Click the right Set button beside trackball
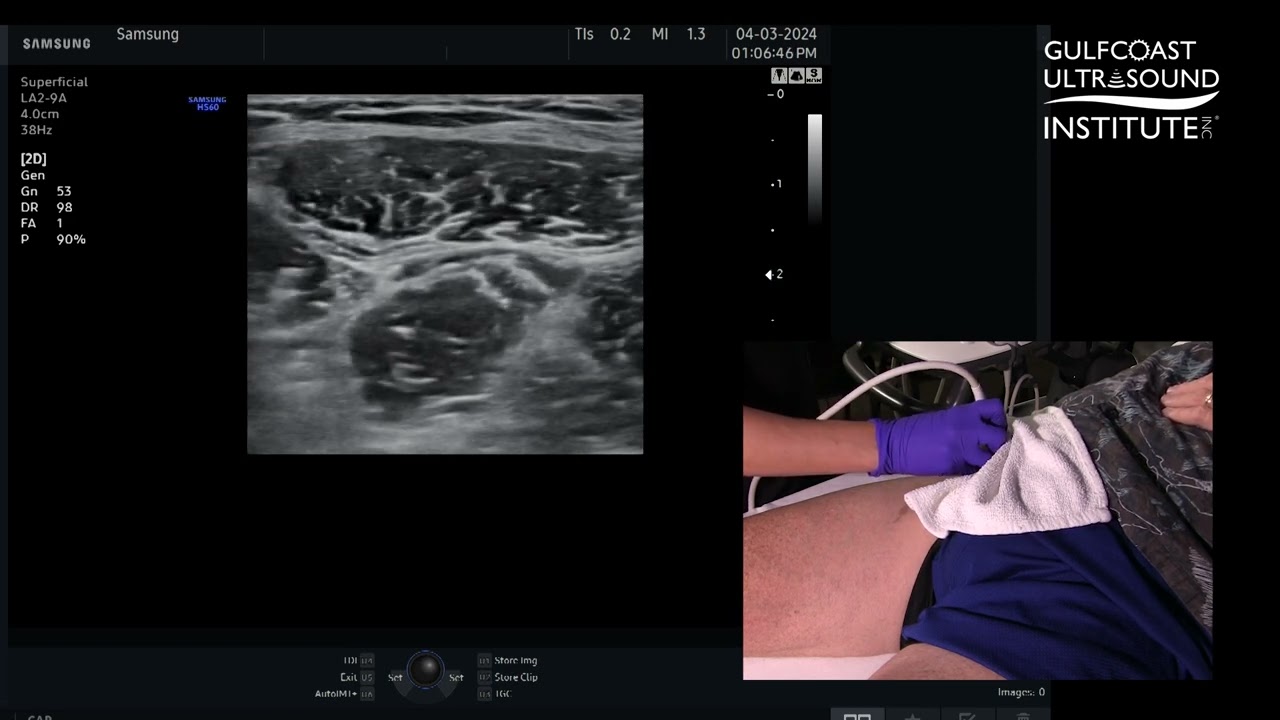1280x720 pixels. click(456, 677)
